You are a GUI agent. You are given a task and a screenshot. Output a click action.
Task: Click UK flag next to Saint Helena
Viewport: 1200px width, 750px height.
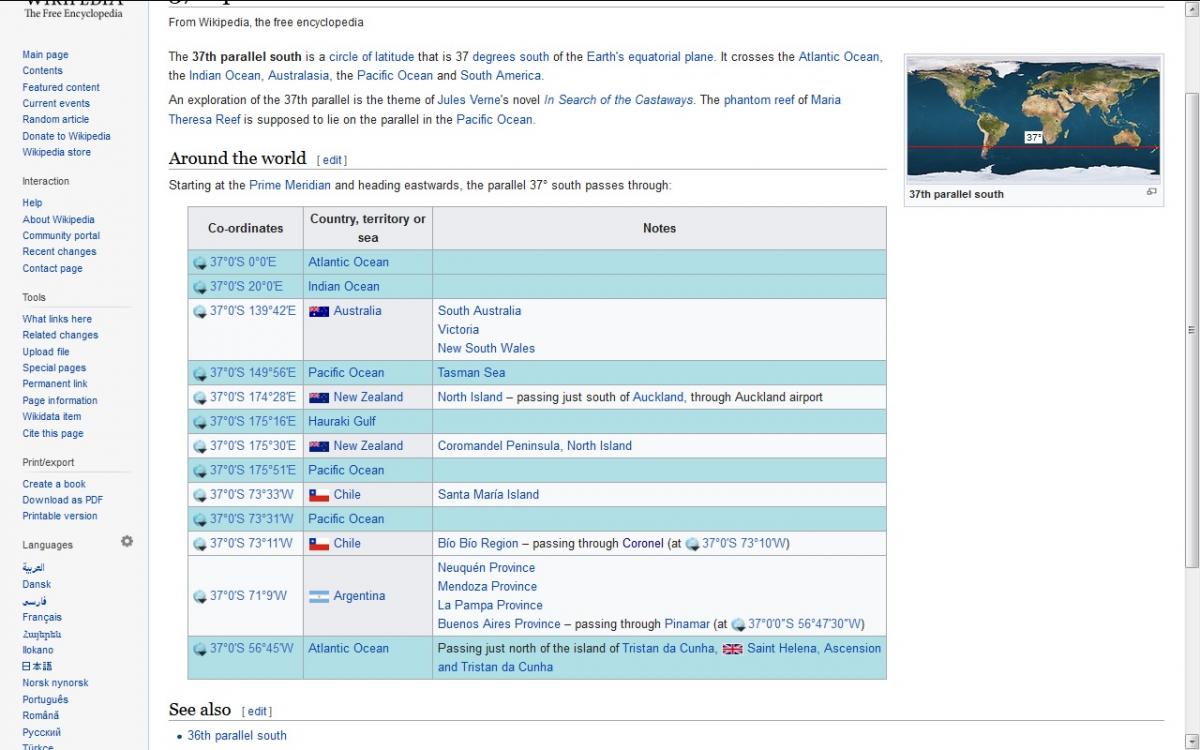(x=732, y=648)
